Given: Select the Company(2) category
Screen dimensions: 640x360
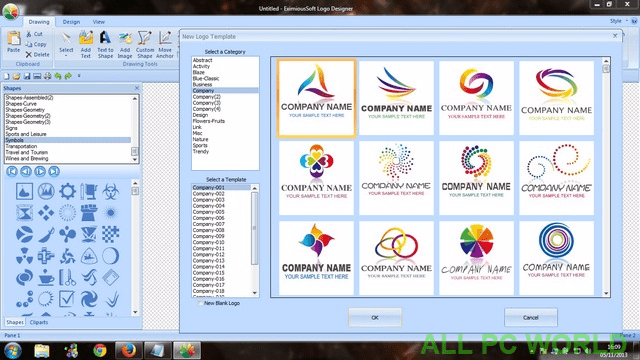Looking at the screenshot, I should 207,97.
